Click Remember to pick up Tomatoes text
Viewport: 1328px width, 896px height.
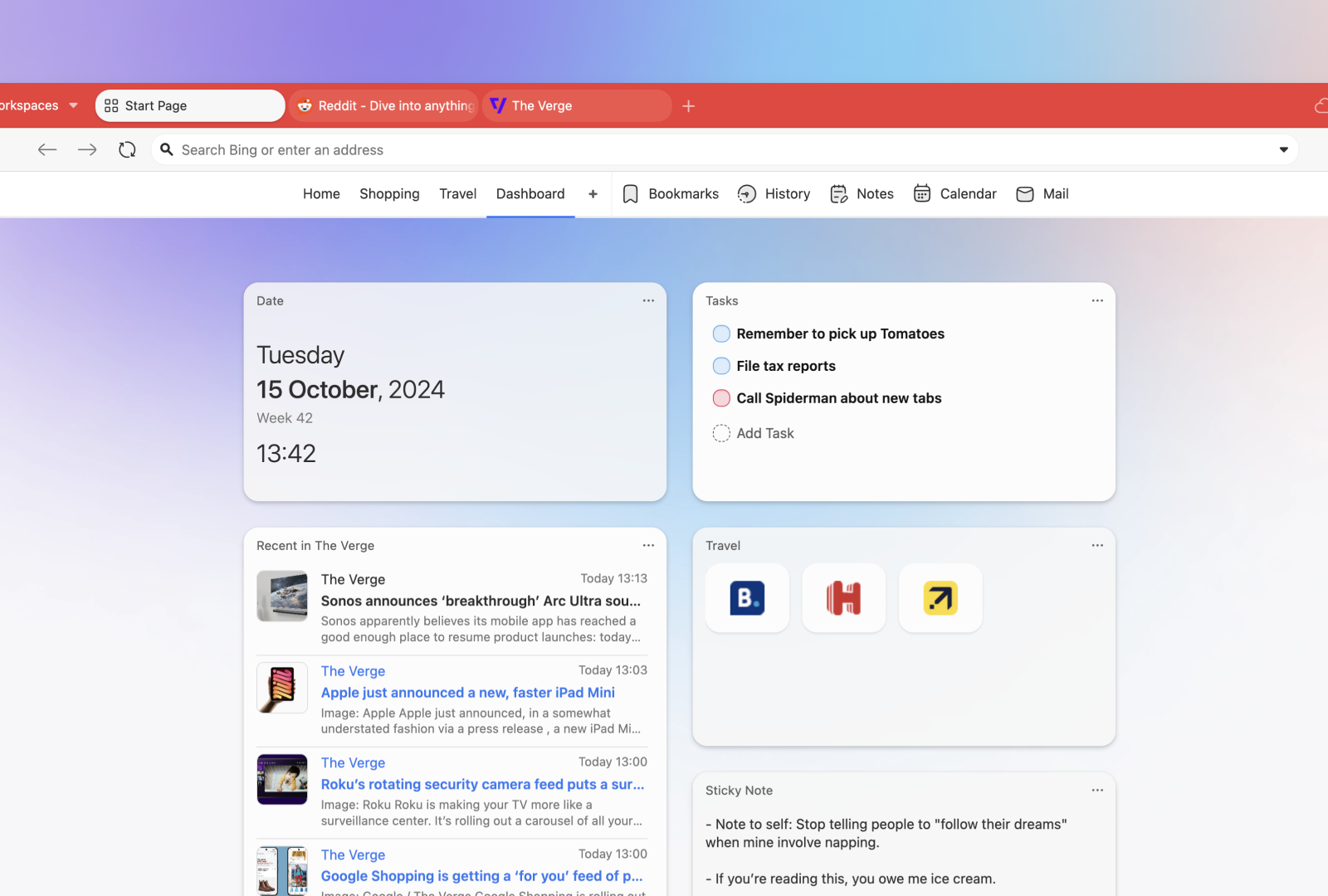(840, 334)
